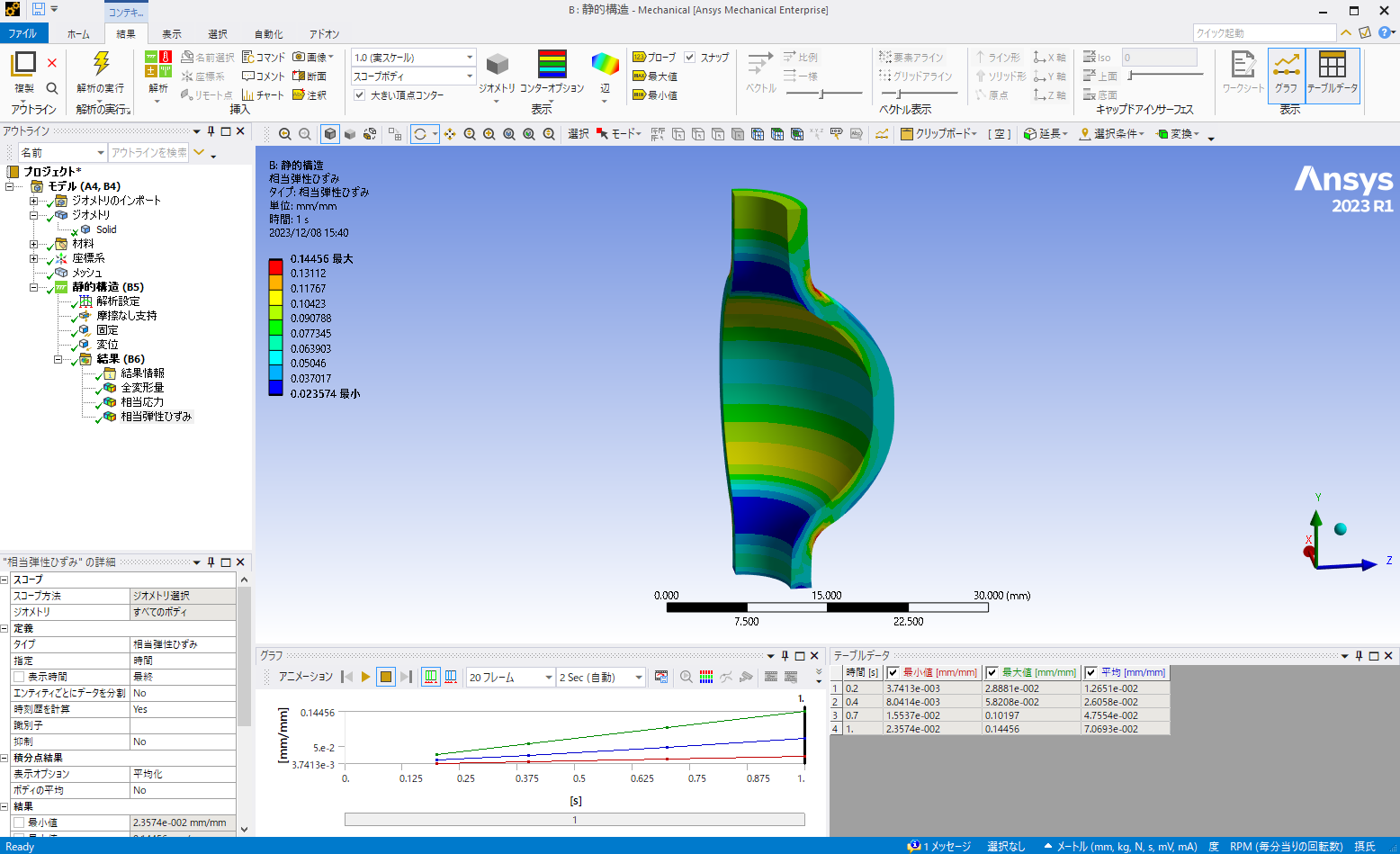The height and width of the screenshot is (854, 1400).
Task: Select the 固定 boundary condition
Action: tap(107, 330)
